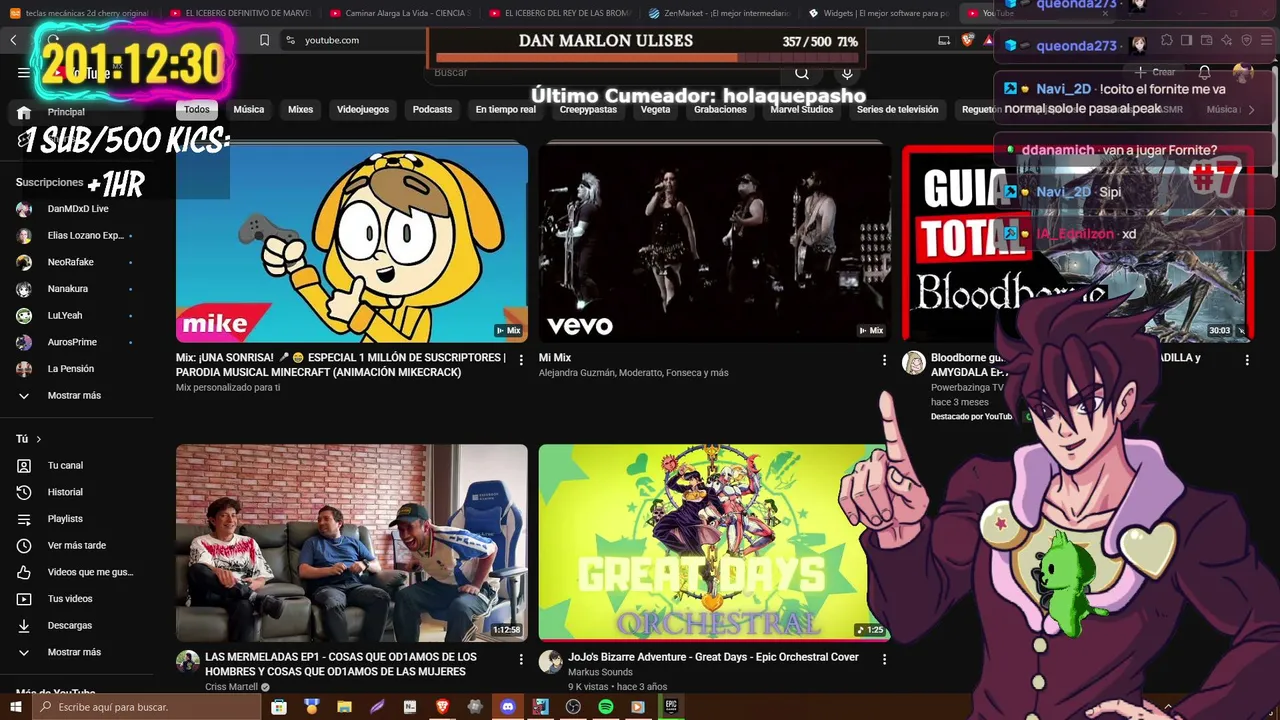Select the Música filter chip
The height and width of the screenshot is (720, 1280).
(249, 110)
